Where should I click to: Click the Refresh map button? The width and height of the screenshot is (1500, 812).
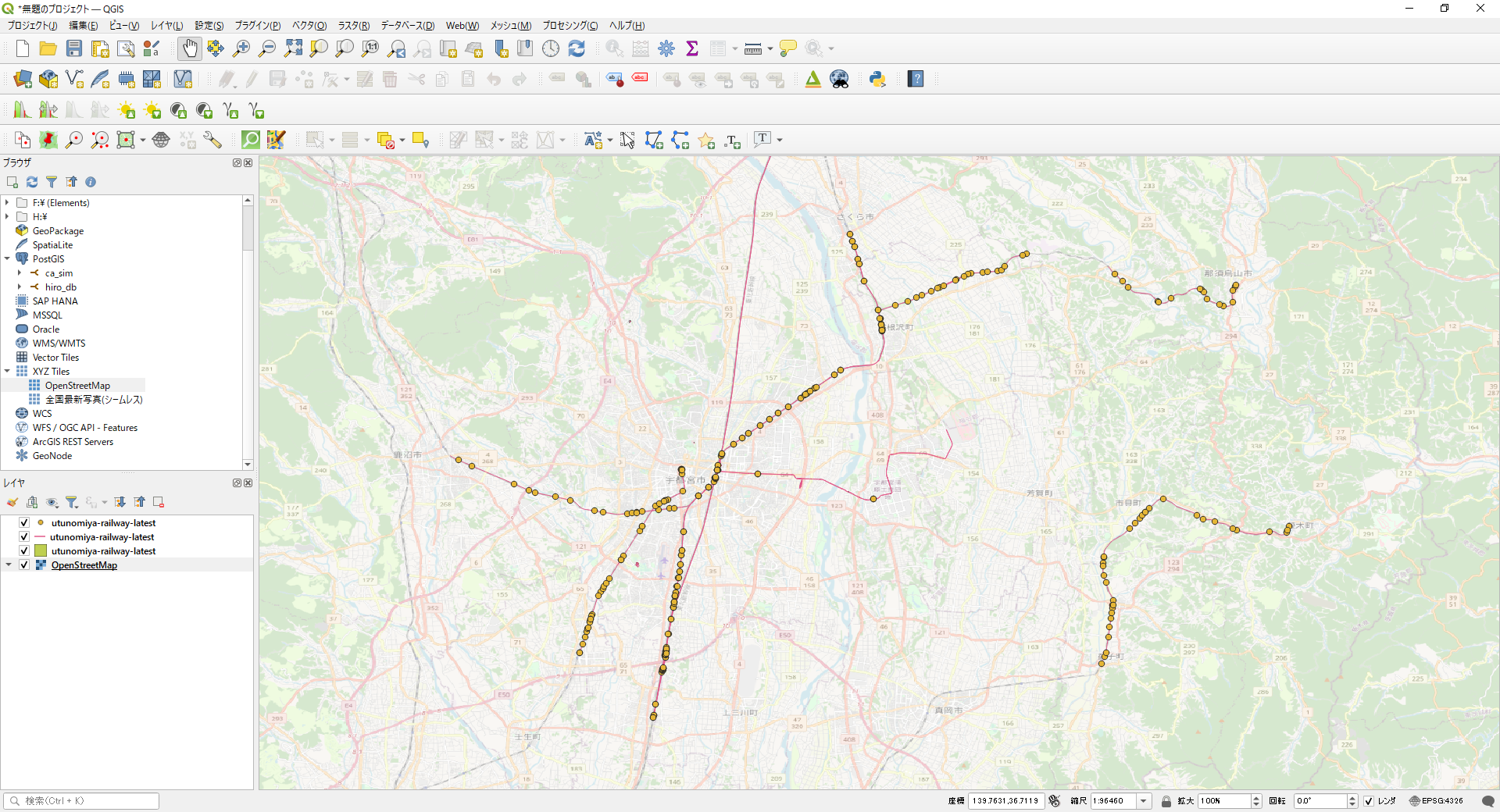click(577, 48)
